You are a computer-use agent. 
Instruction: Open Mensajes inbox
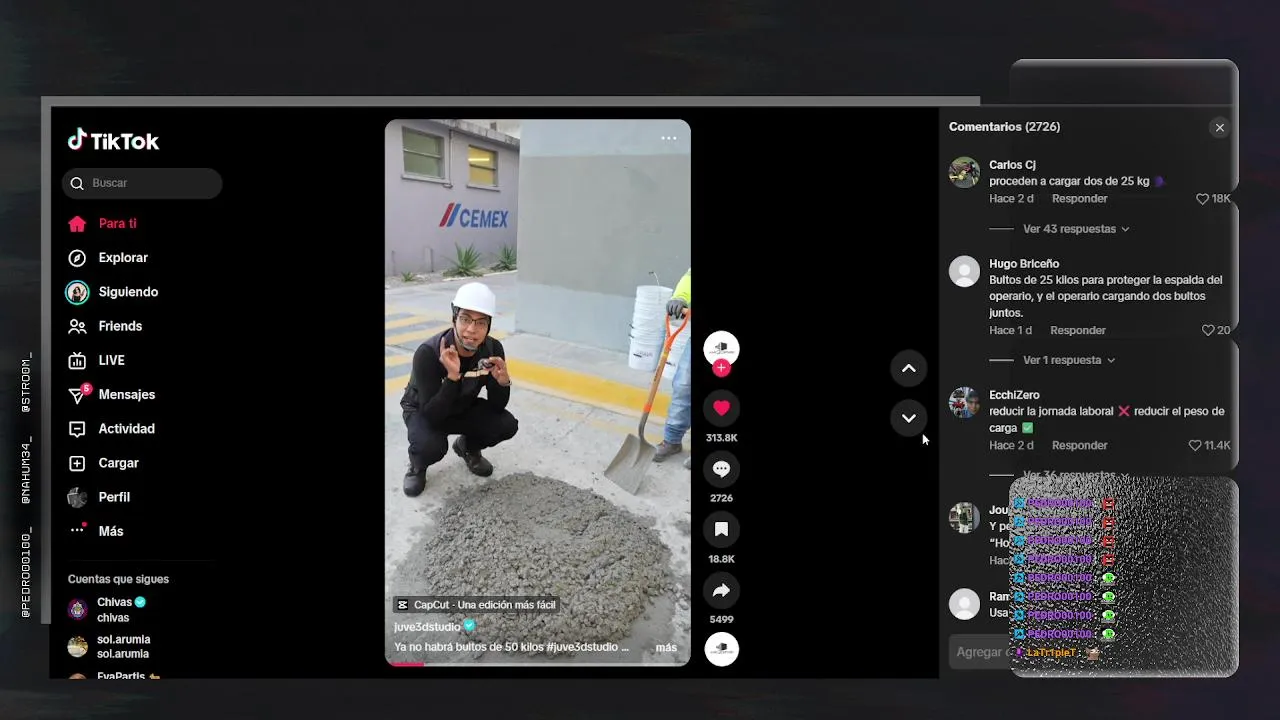(126, 395)
